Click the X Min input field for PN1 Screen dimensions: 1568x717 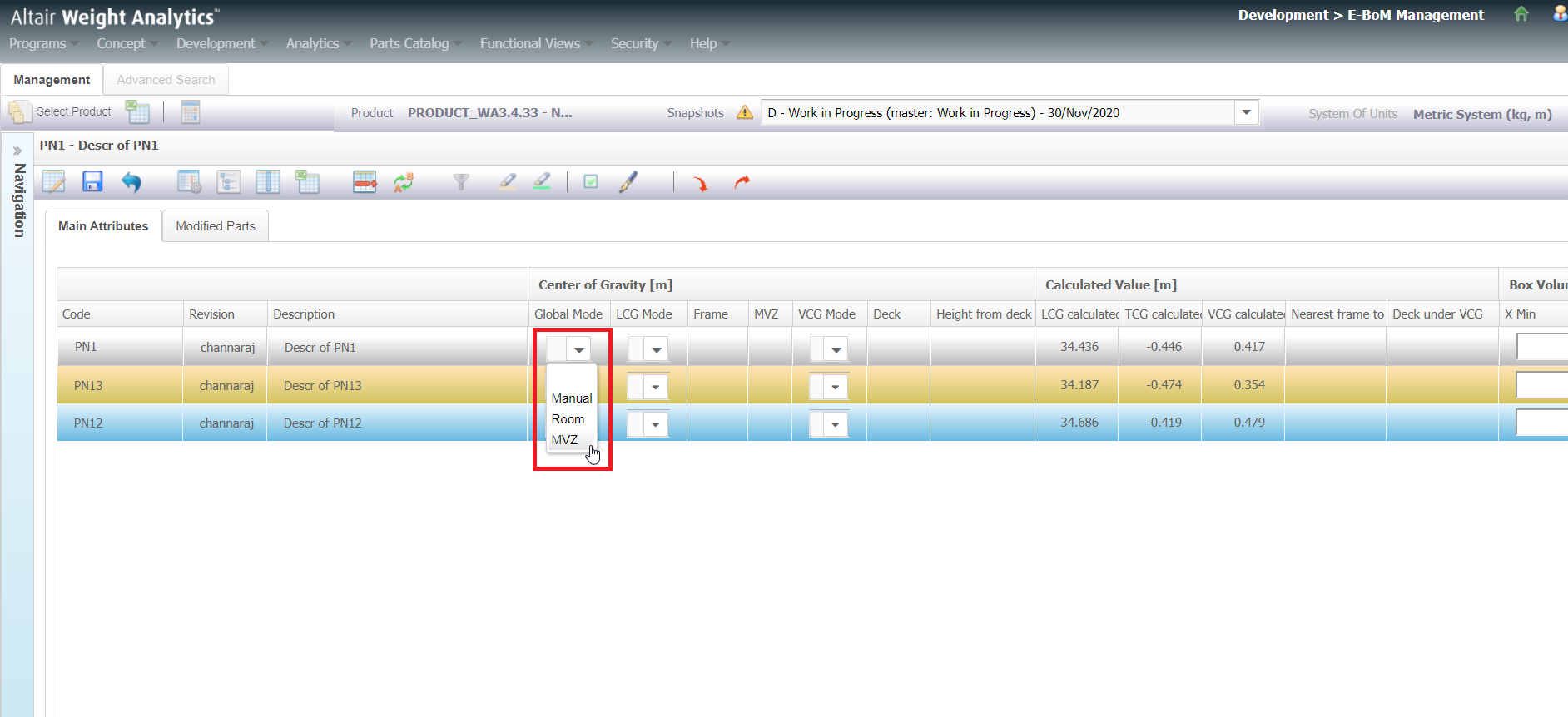tap(1541, 347)
